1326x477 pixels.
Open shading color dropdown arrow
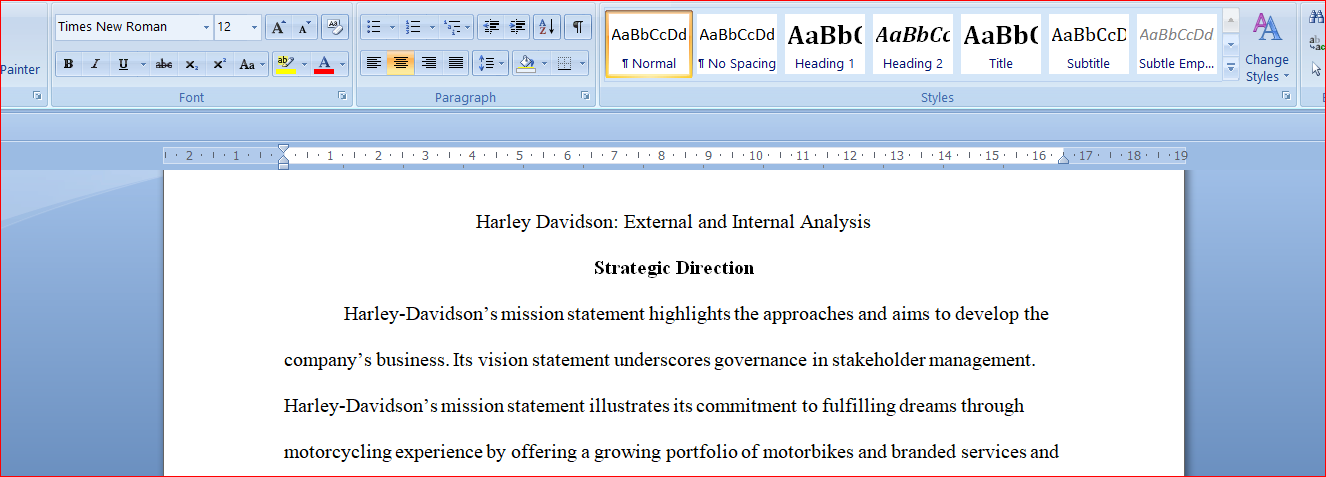(544, 64)
